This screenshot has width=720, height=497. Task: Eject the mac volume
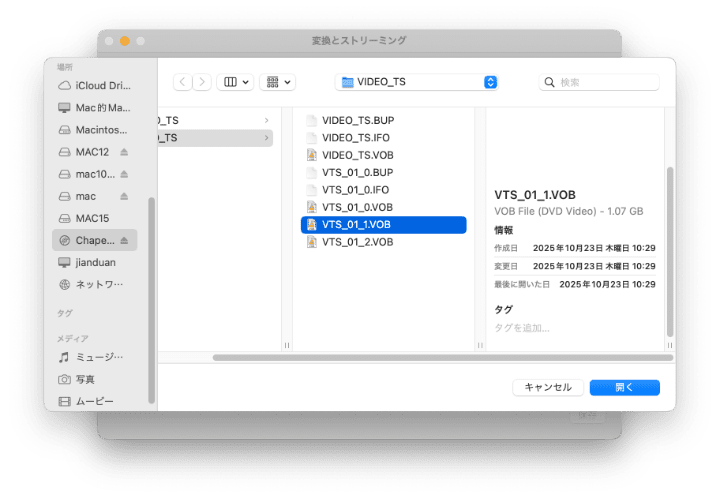point(124,196)
